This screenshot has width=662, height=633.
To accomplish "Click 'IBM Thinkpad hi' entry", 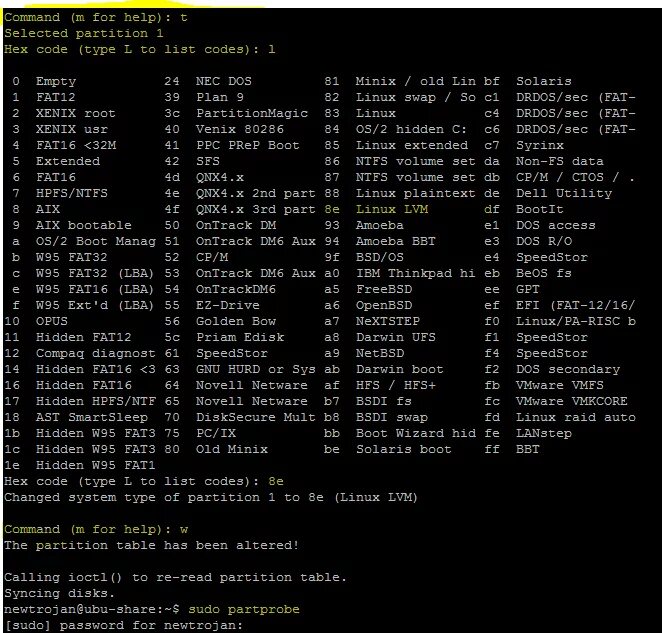I will (415, 273).
